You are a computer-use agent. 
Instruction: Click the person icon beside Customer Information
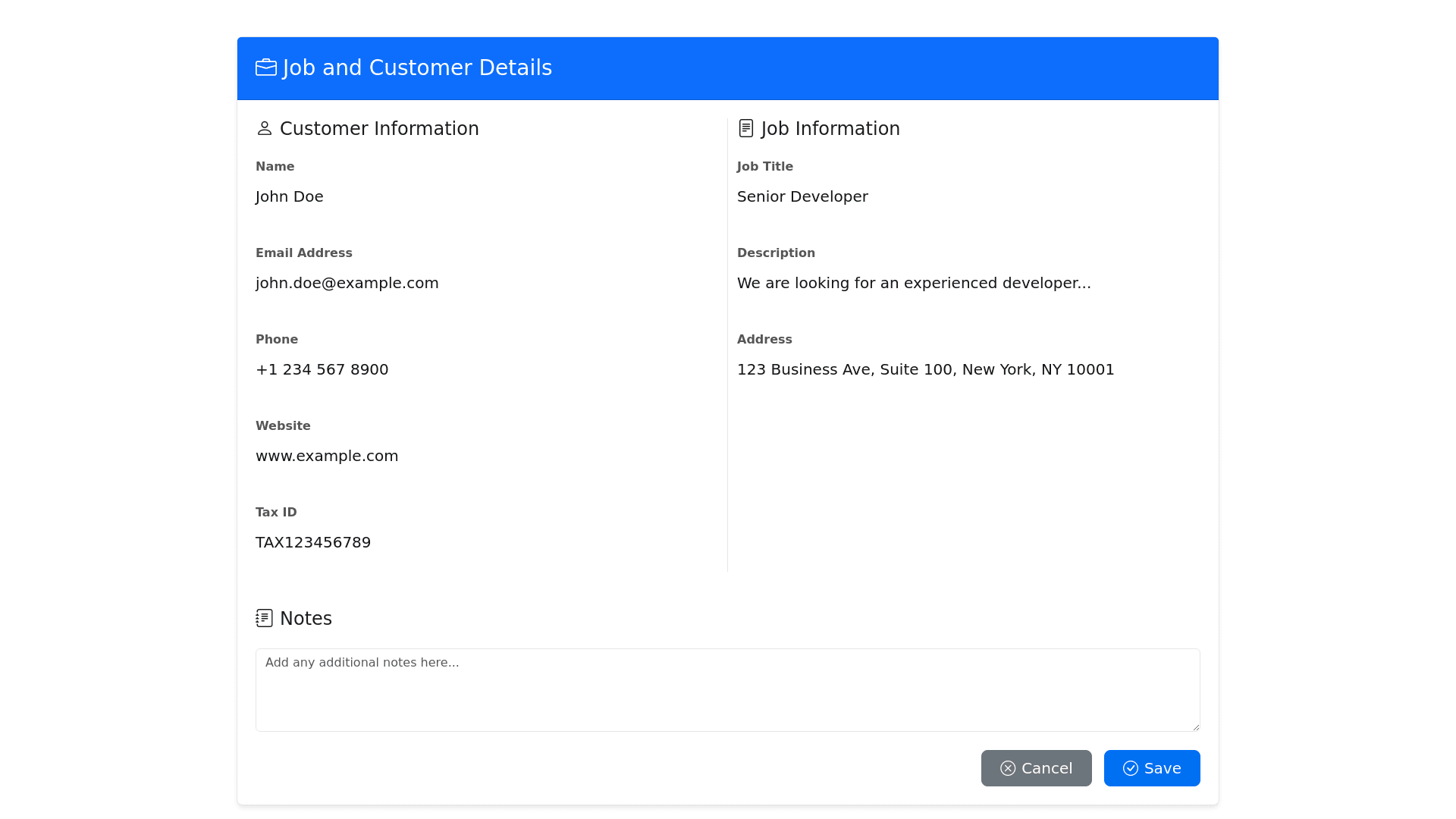tap(264, 129)
